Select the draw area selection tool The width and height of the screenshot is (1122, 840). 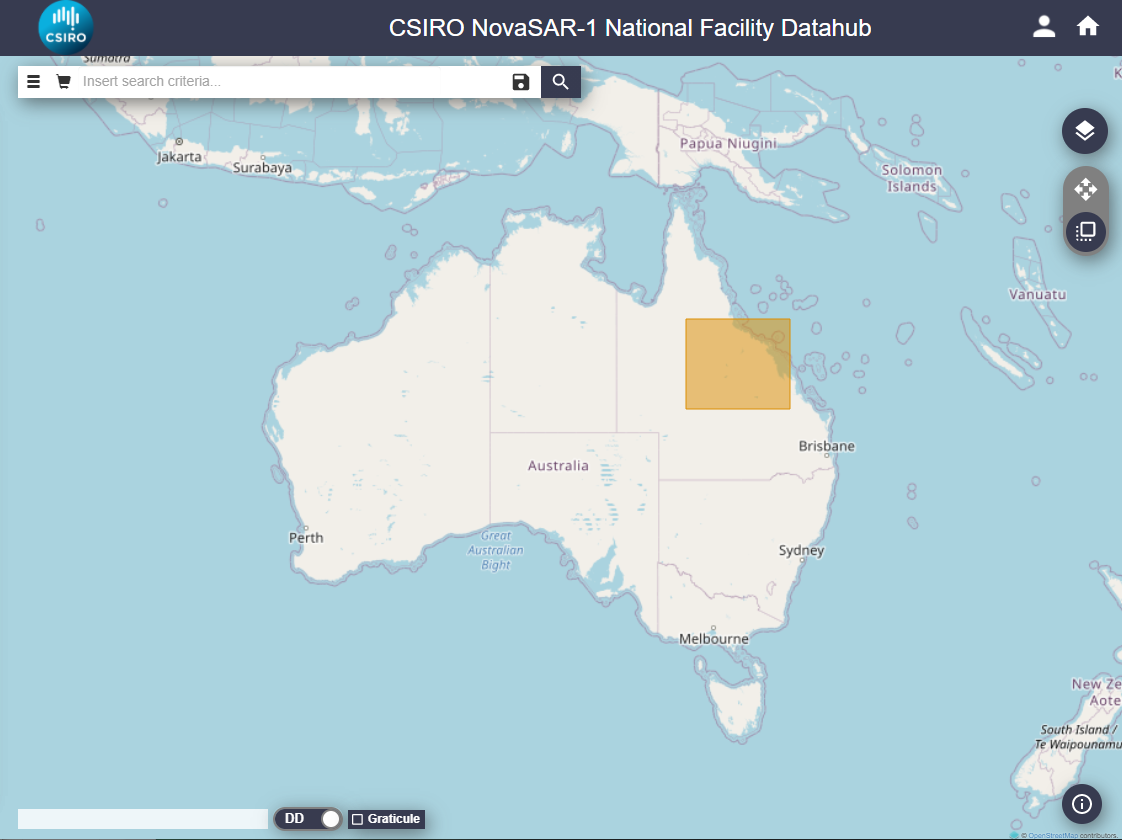[1086, 231]
